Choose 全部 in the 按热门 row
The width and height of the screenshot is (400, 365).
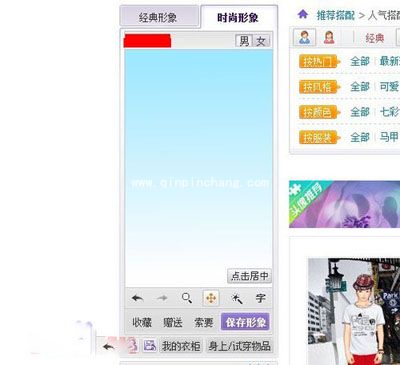click(x=360, y=61)
